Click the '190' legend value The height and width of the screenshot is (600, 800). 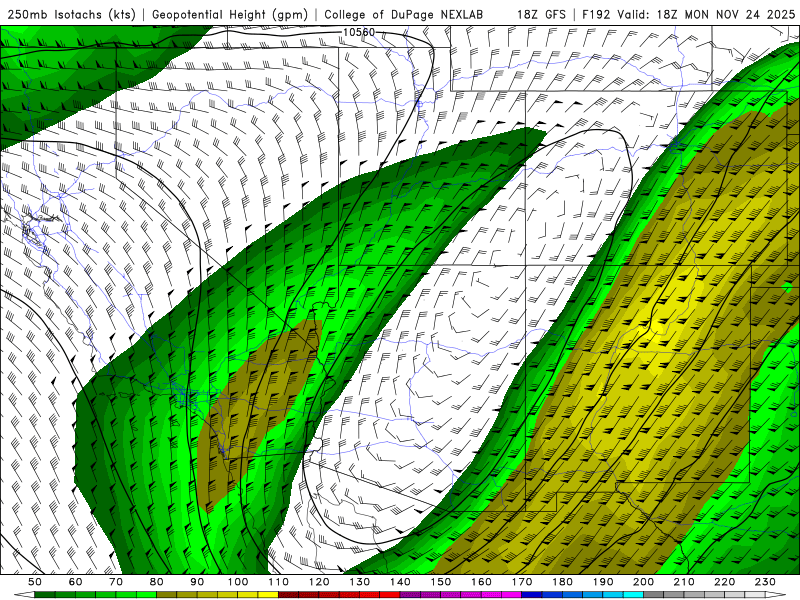coord(603,582)
